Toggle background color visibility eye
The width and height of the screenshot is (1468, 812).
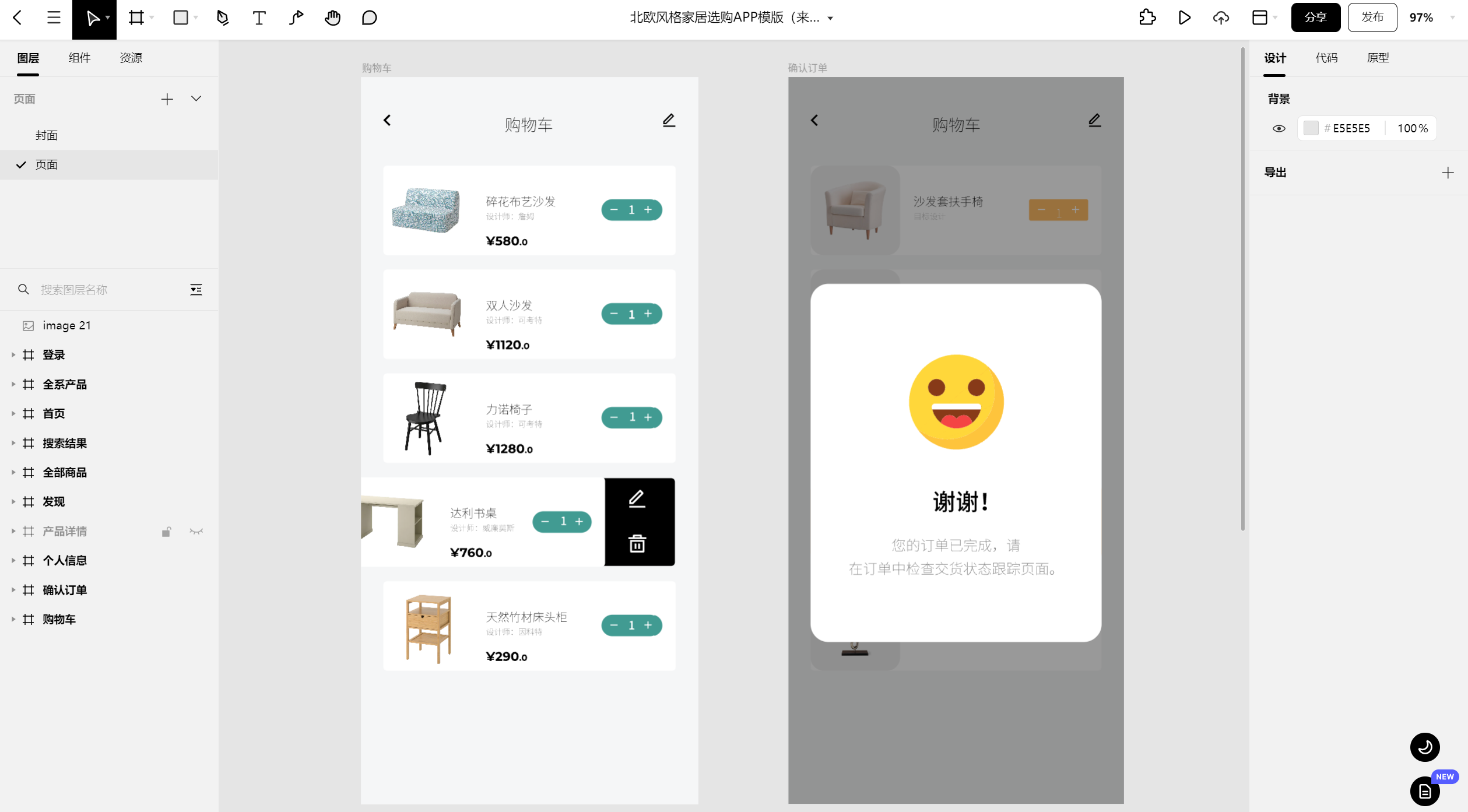click(x=1279, y=128)
